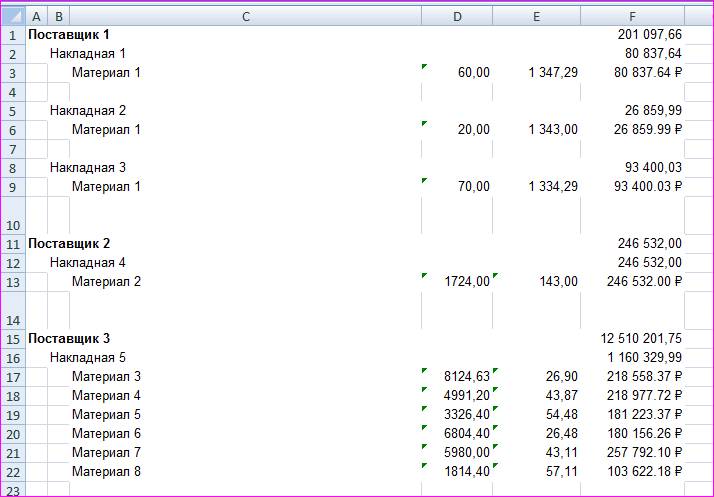The height and width of the screenshot is (497, 714).
Task: Select column C header
Action: click(245, 16)
